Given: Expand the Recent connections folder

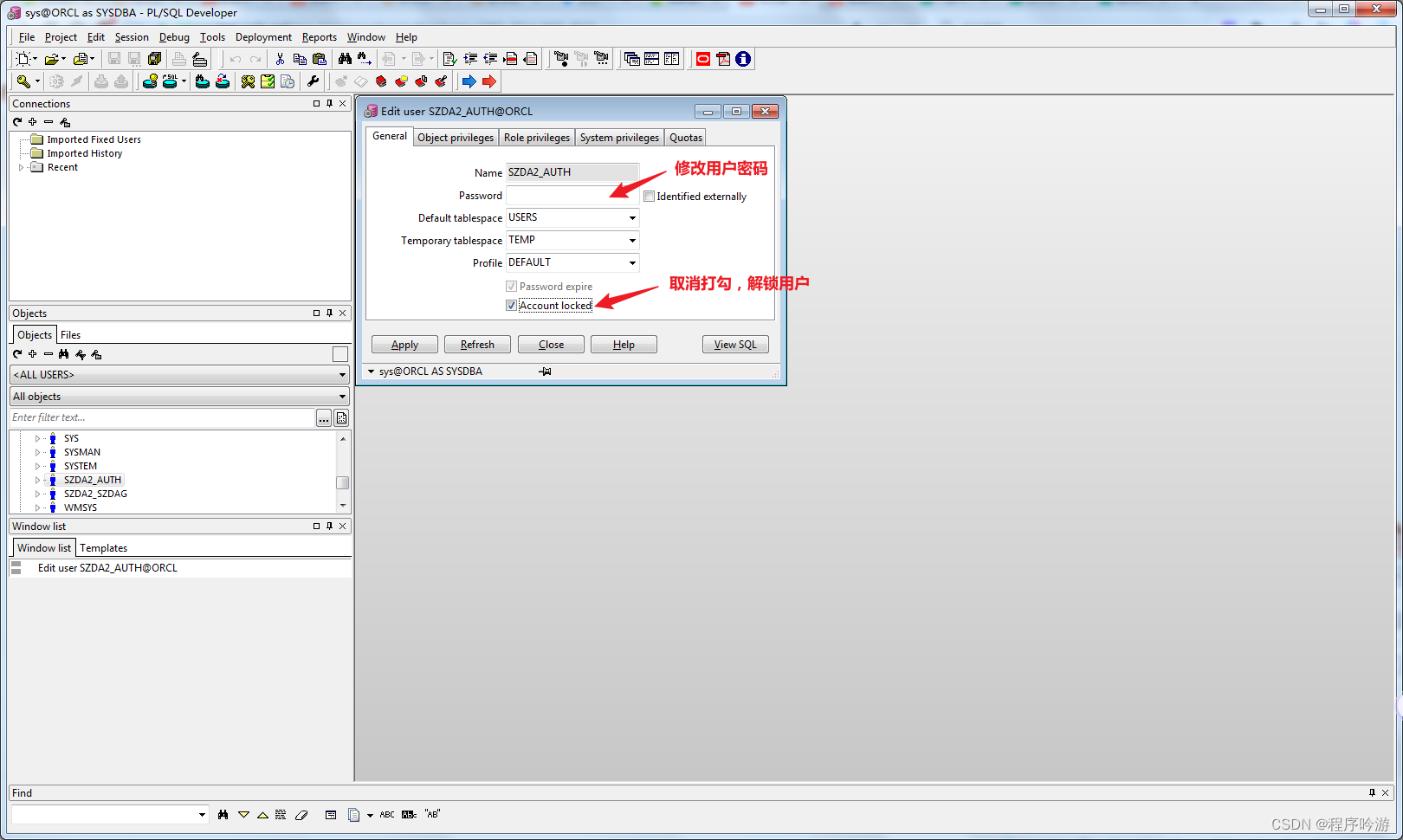Looking at the screenshot, I should coord(22,167).
